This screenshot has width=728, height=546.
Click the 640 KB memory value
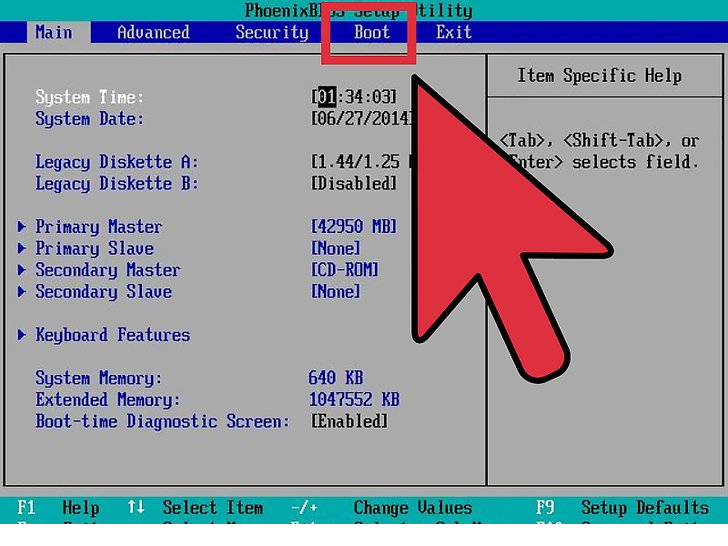point(336,378)
